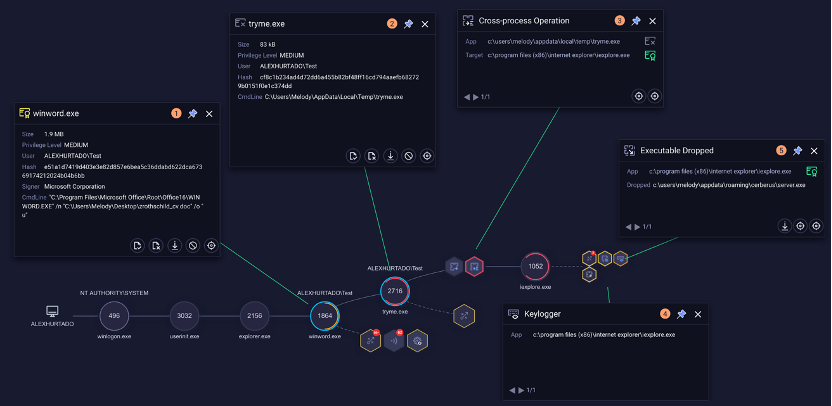The image size is (832, 406).
Task: Go to next item in Executable Dropped panel
Action: (637, 227)
